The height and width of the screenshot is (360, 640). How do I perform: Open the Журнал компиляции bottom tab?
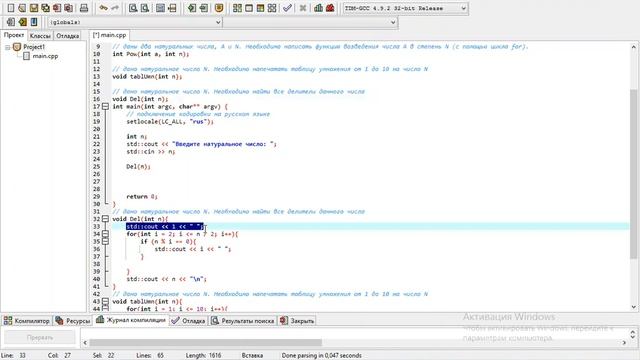pos(131,320)
